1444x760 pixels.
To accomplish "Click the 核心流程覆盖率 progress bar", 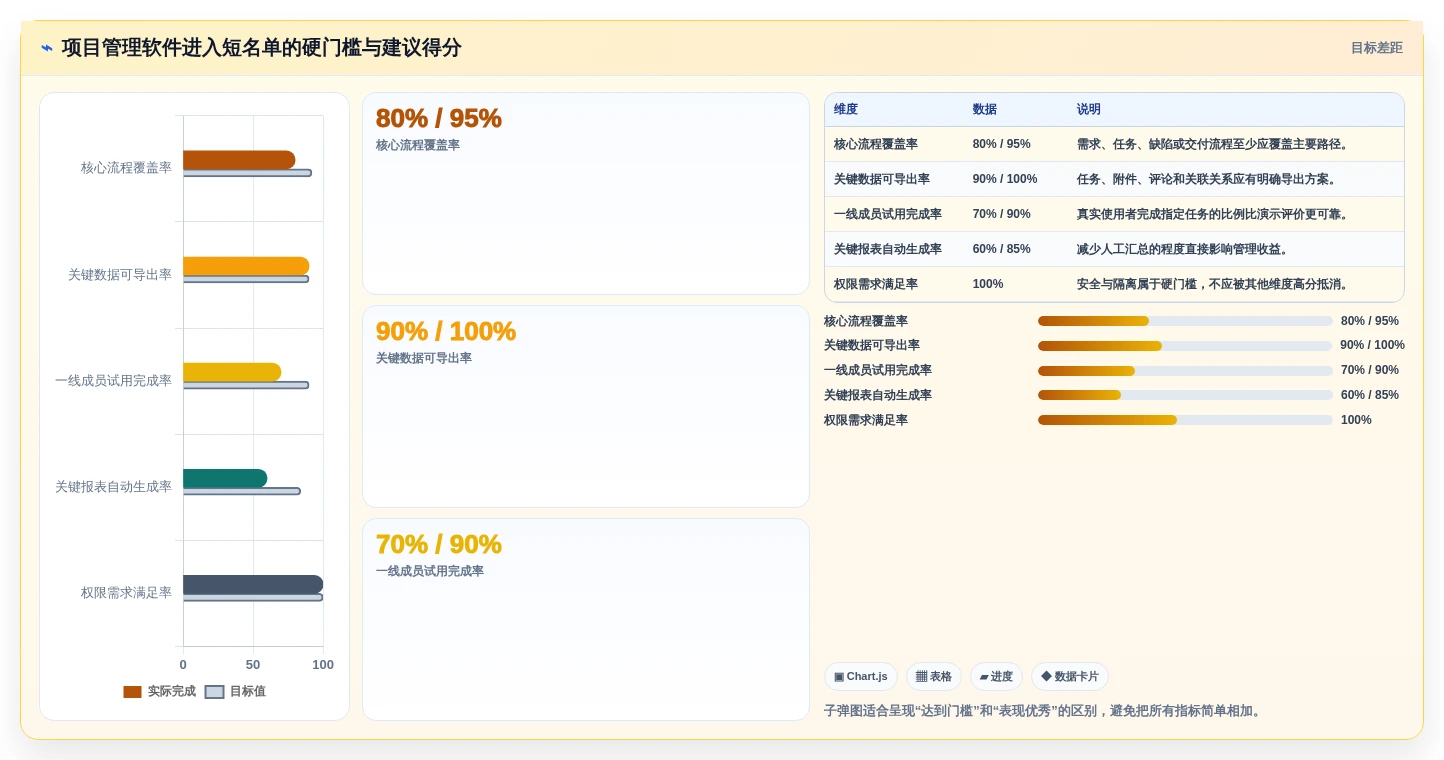I will point(1185,321).
